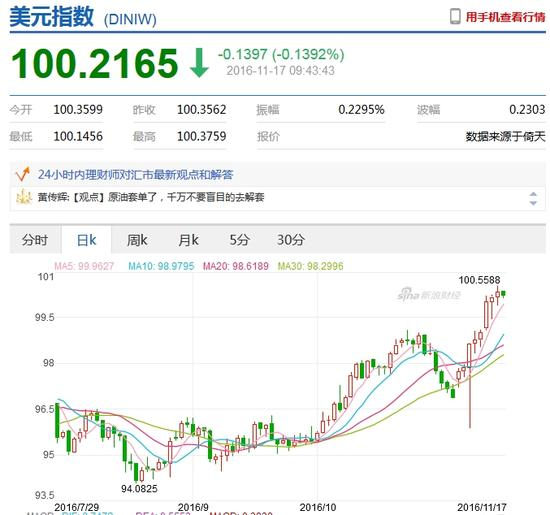This screenshot has height=515, width=550.
Task: Switch to the 分时 chart tab
Action: click(x=35, y=240)
